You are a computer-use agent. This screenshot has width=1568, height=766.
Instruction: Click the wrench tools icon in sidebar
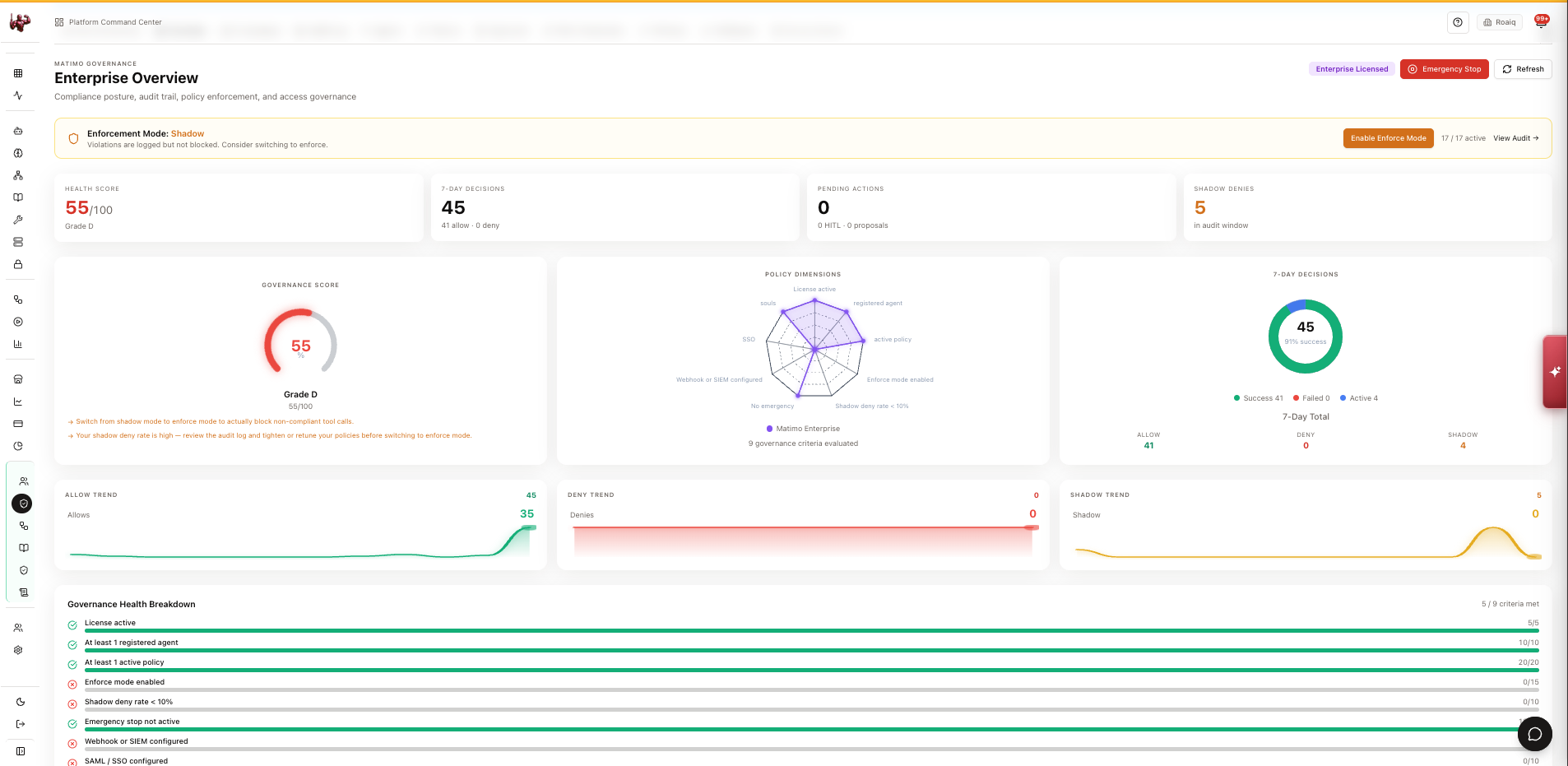click(x=18, y=220)
